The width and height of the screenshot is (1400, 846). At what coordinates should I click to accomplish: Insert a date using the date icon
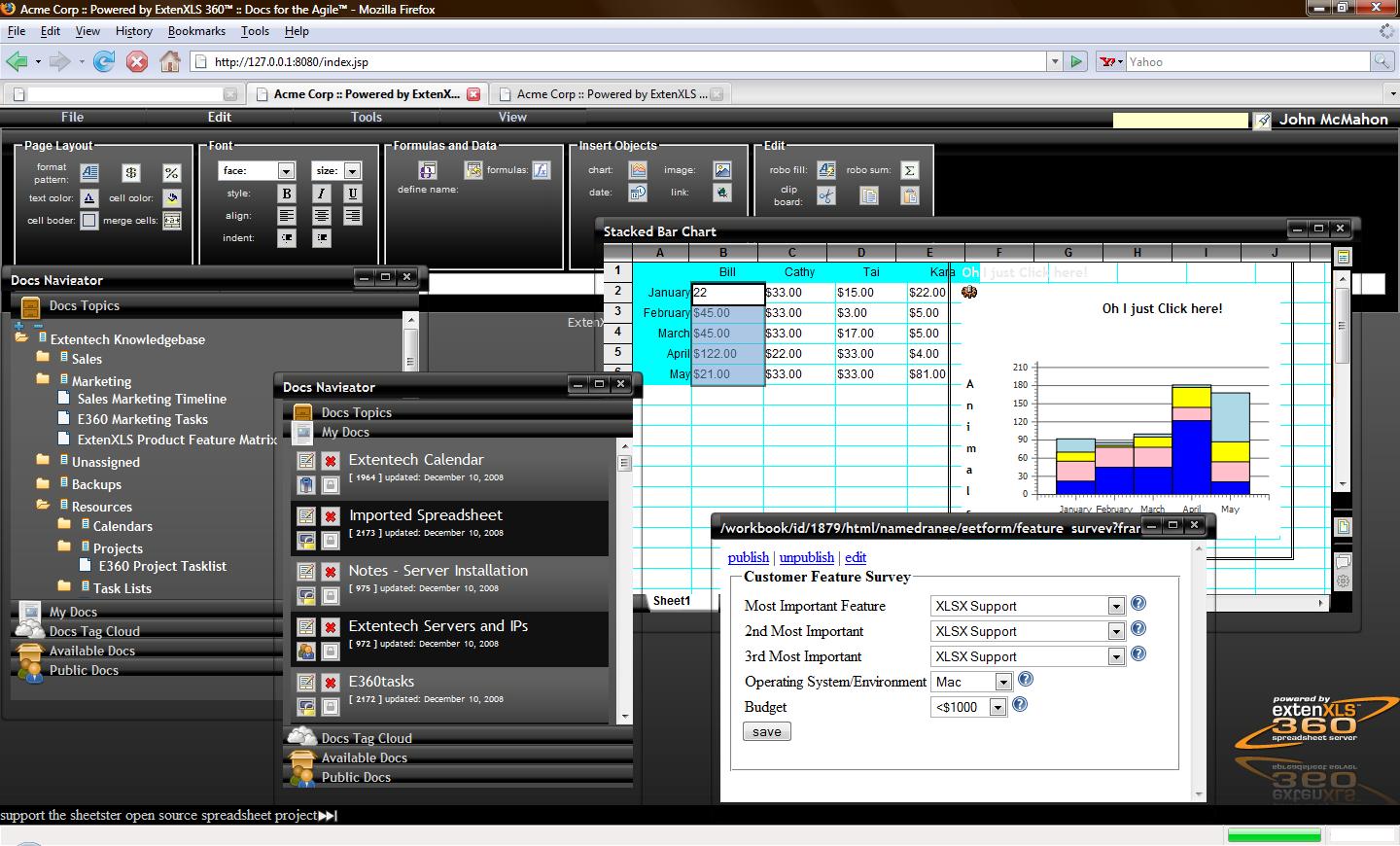(638, 193)
